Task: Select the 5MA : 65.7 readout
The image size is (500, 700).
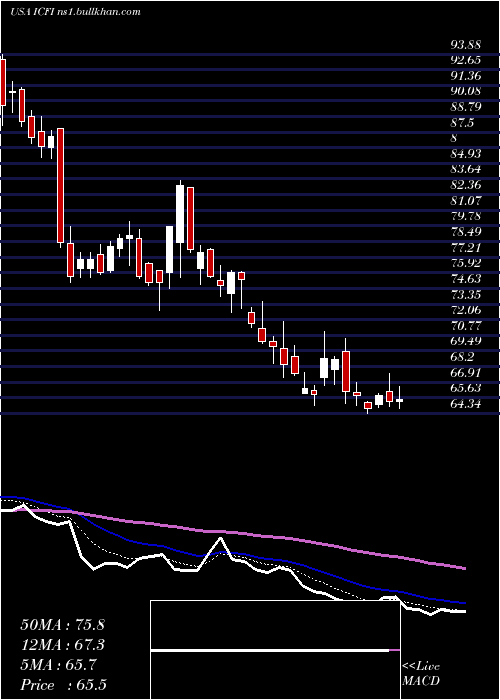Action: point(58,665)
